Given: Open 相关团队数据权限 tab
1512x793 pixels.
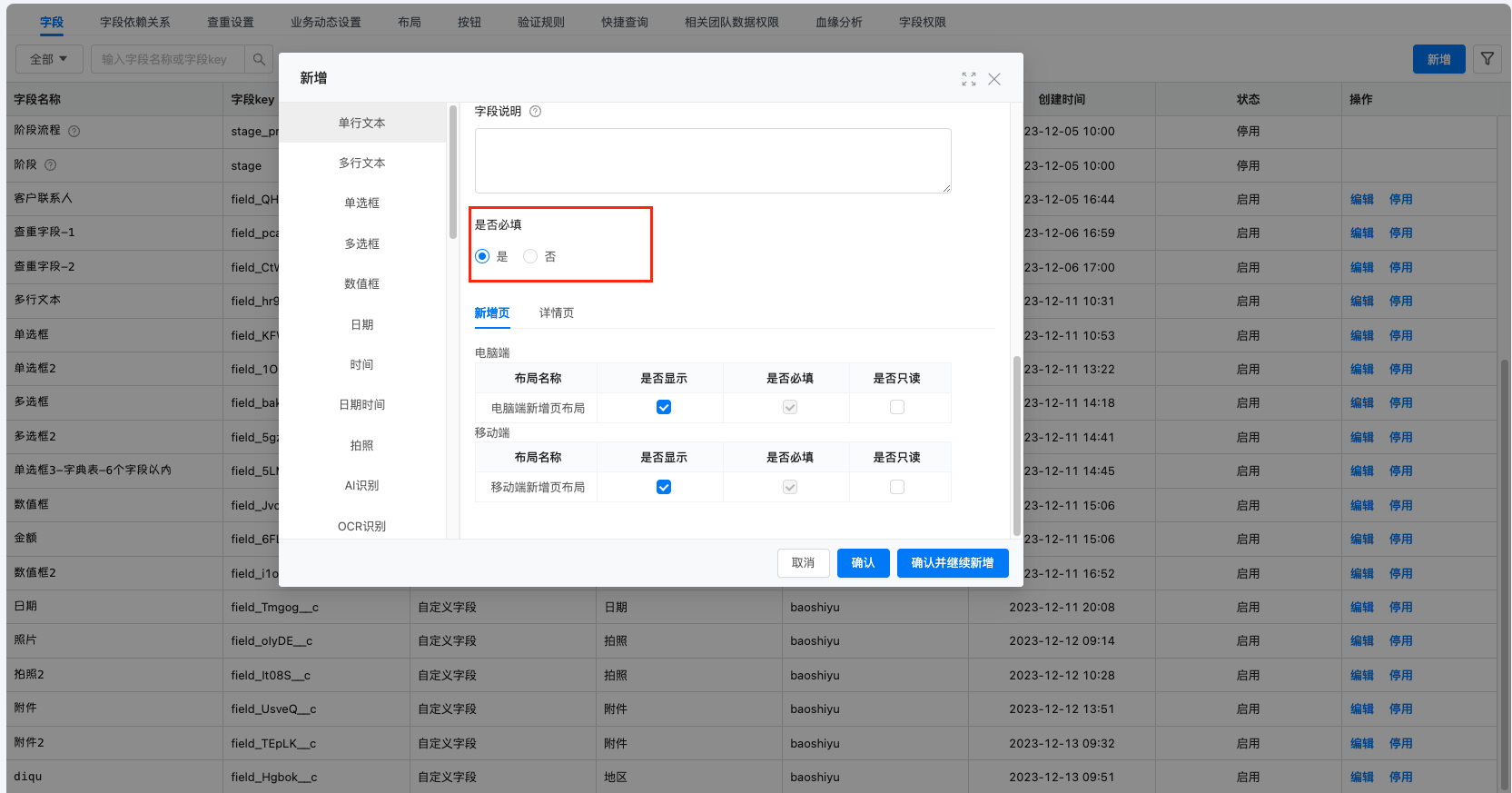Looking at the screenshot, I should pyautogui.click(x=731, y=22).
